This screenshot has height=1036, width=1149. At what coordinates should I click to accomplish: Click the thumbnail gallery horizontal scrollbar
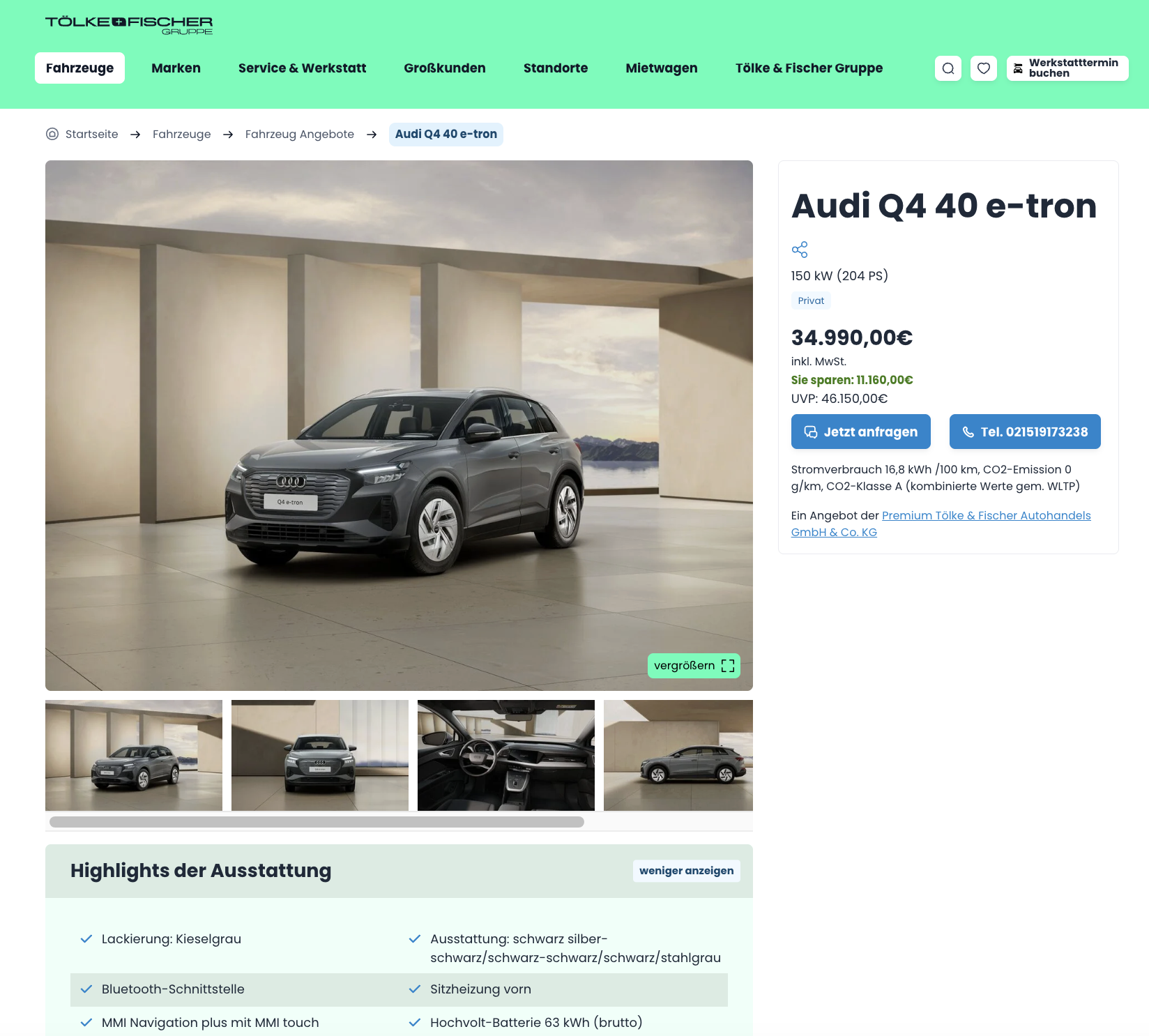[317, 822]
